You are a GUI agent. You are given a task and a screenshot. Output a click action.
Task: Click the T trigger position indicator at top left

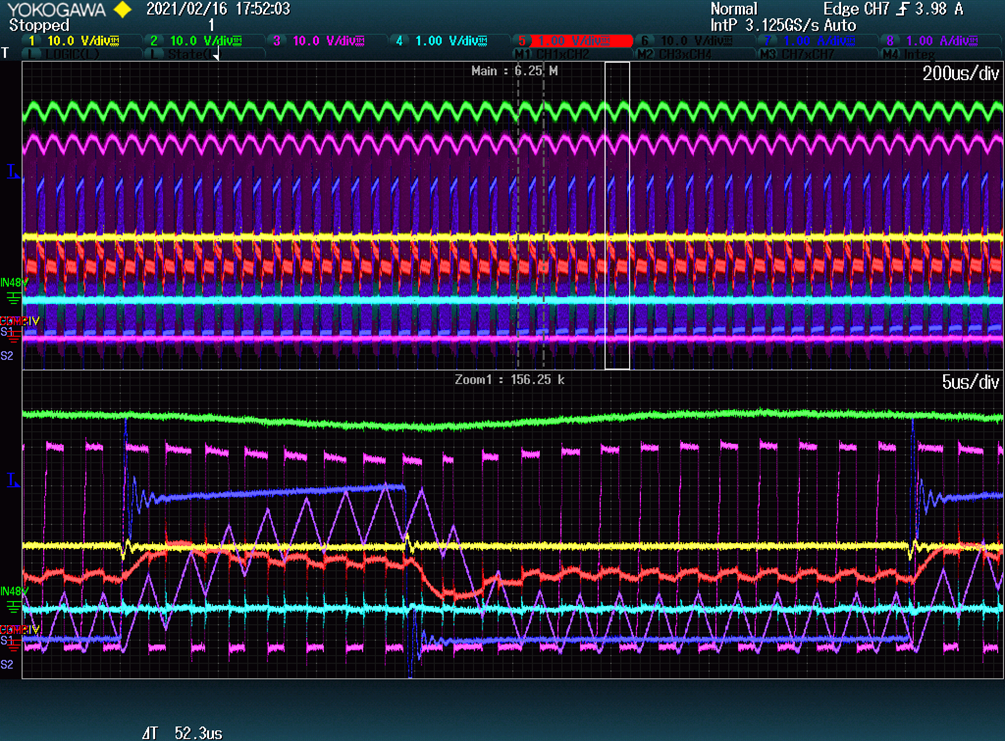[7, 53]
